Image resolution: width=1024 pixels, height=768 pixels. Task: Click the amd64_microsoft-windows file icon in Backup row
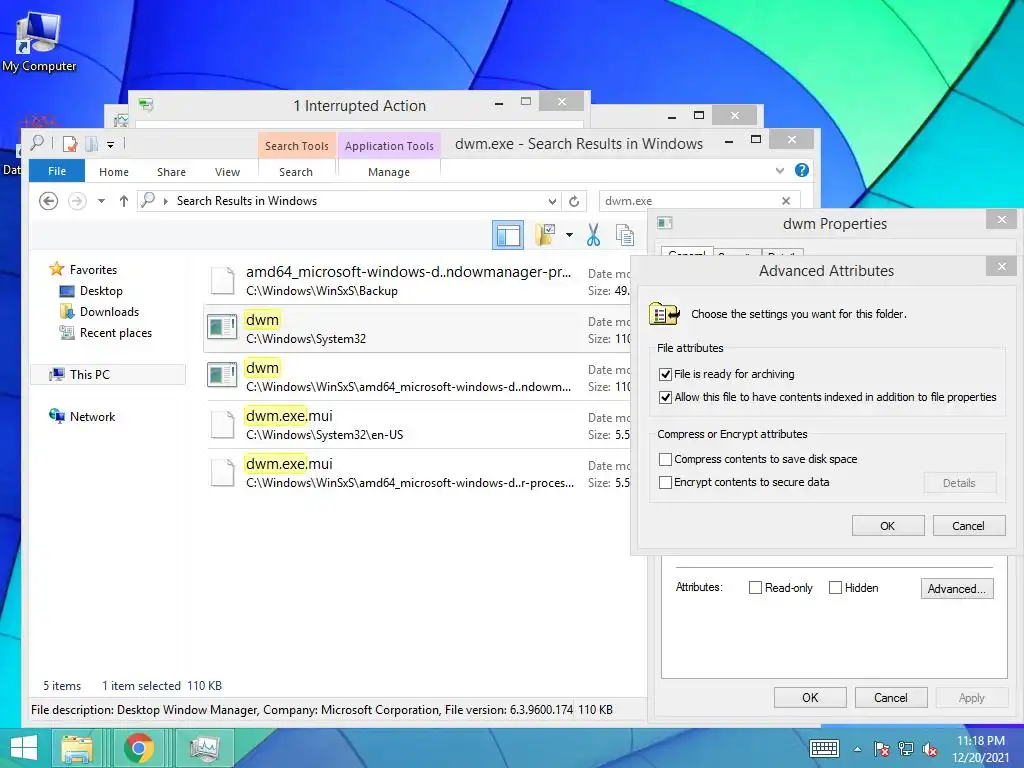pos(222,281)
